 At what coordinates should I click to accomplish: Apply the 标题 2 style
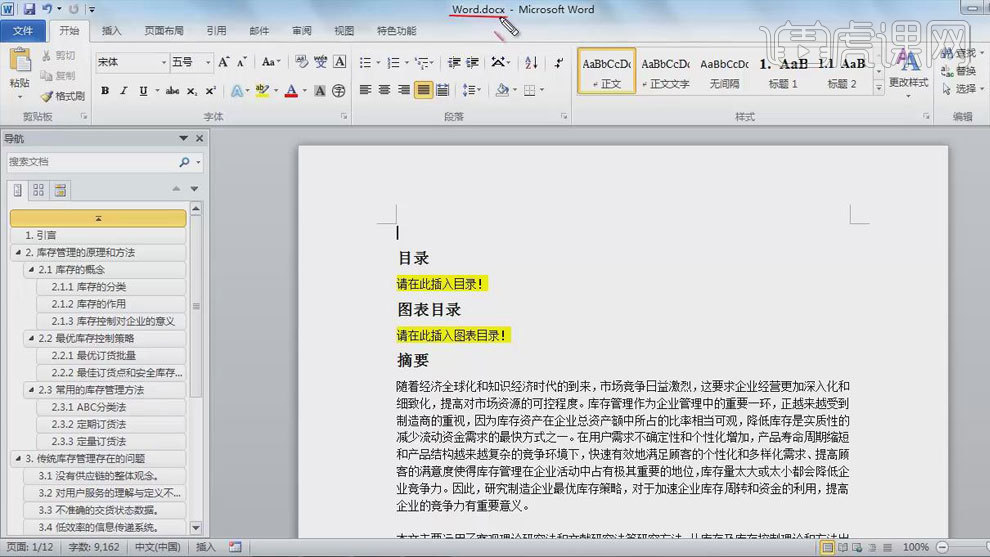(x=842, y=71)
